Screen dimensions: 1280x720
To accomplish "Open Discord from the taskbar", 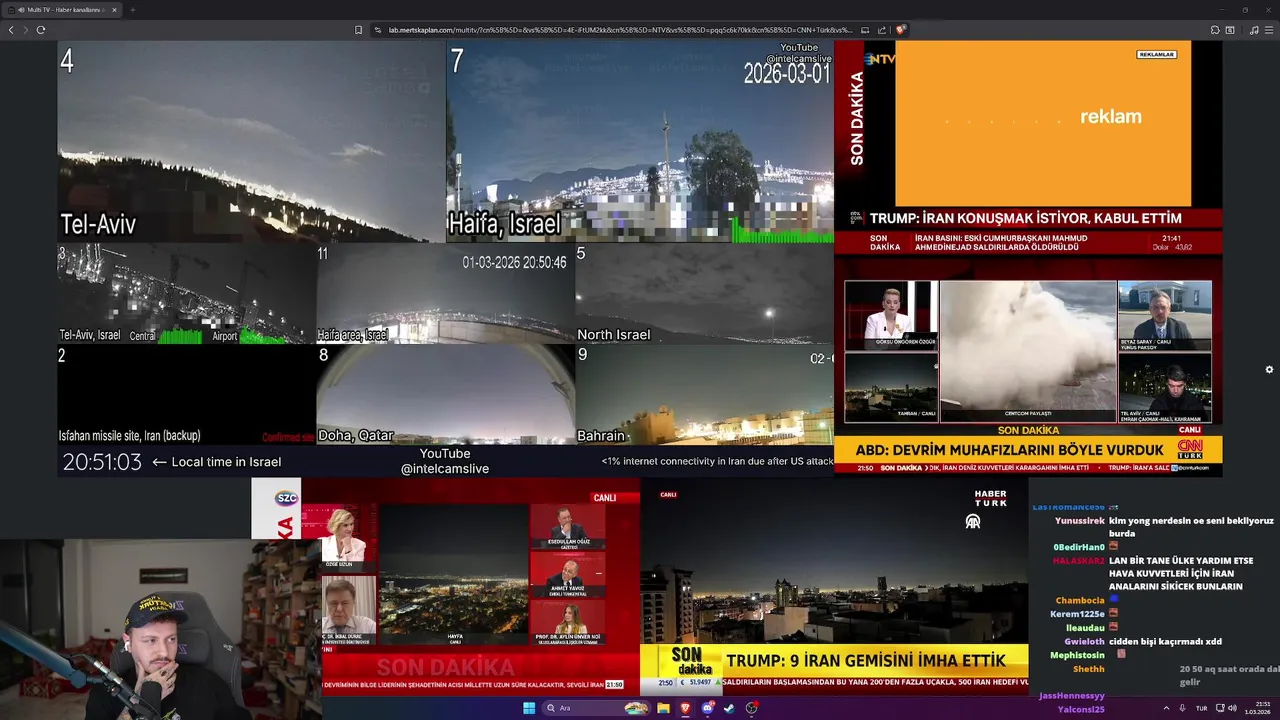I will click(x=707, y=708).
